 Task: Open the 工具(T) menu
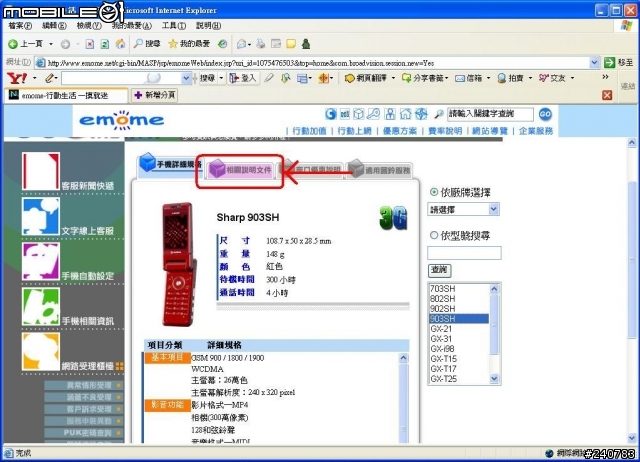(174, 26)
